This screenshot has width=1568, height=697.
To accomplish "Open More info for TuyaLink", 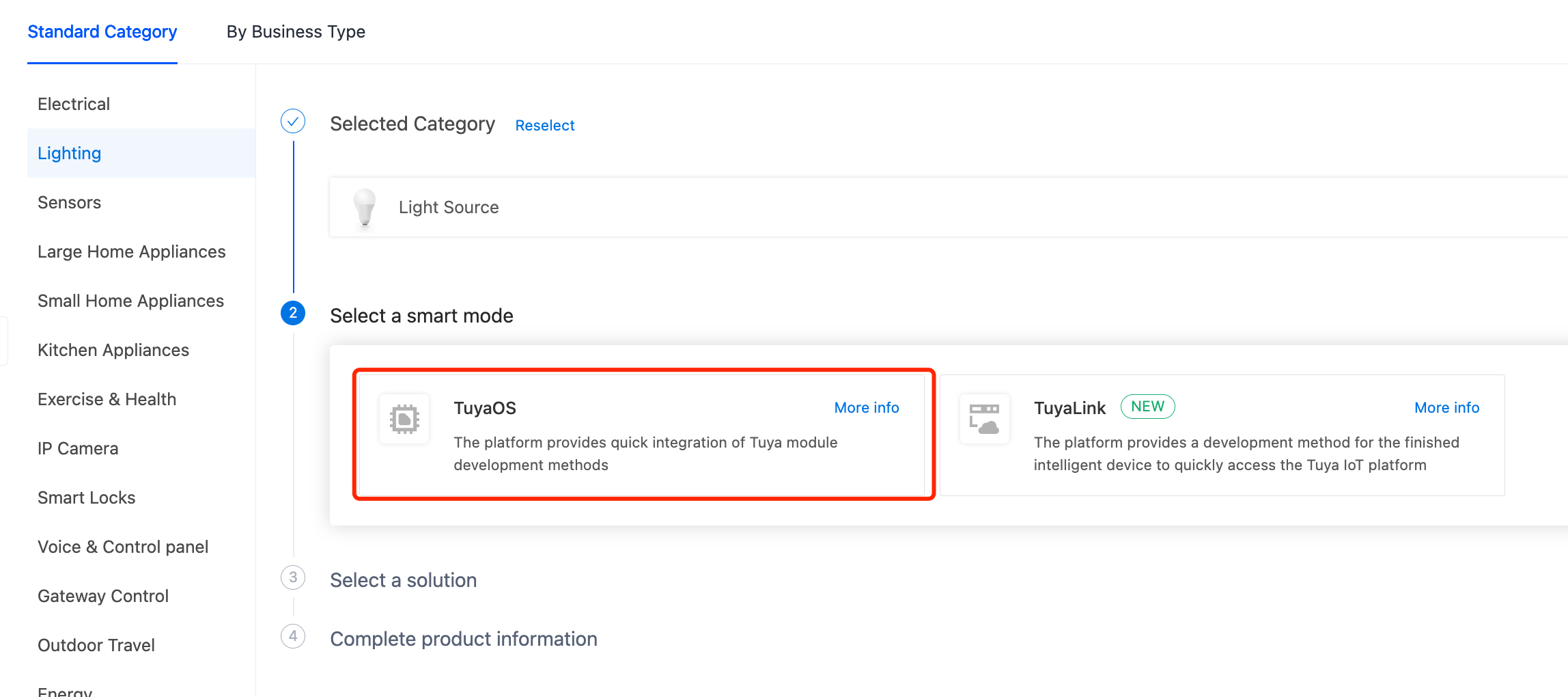I will click(x=1446, y=408).
